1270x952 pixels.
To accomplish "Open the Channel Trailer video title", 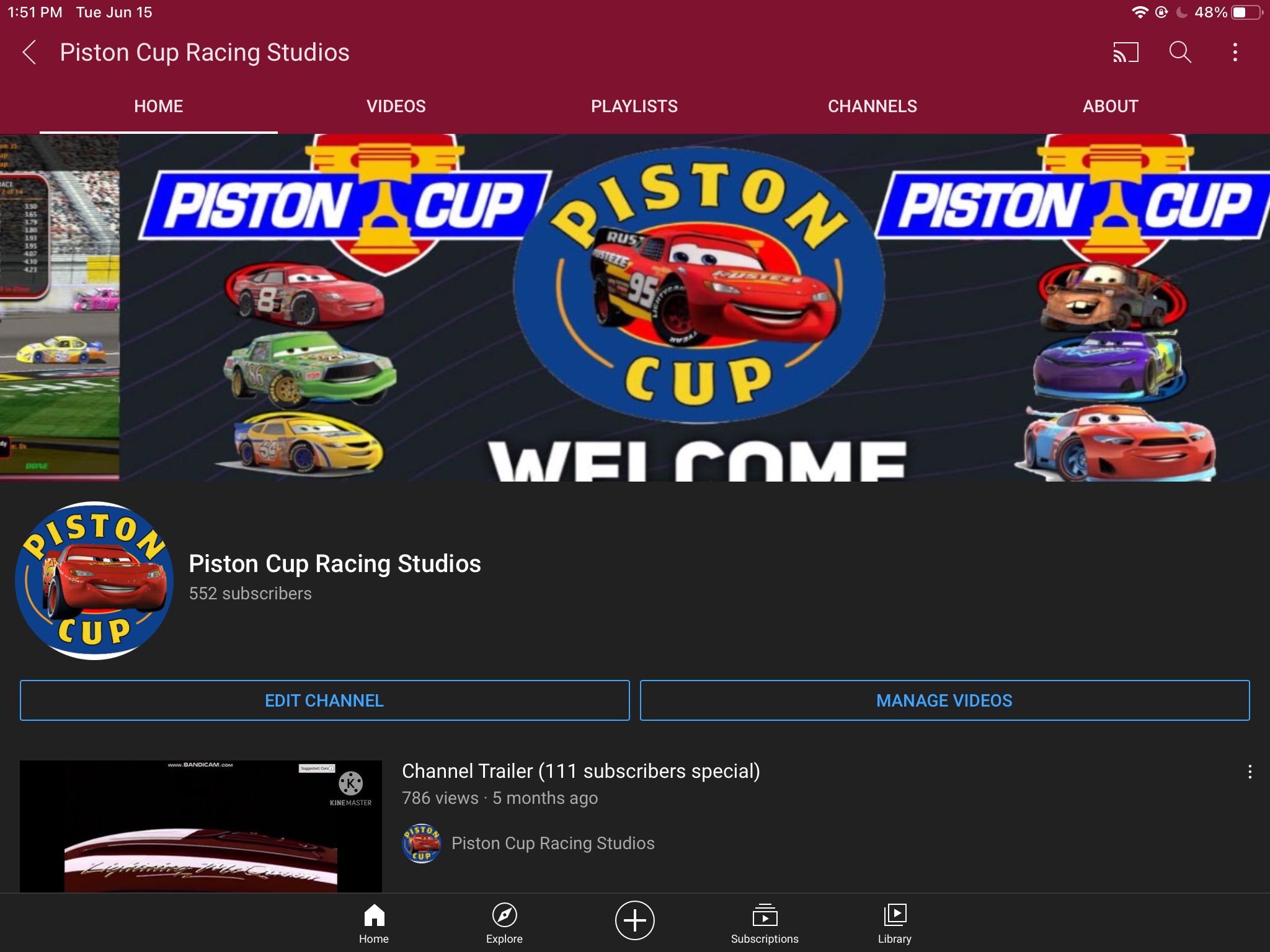I will tap(581, 771).
